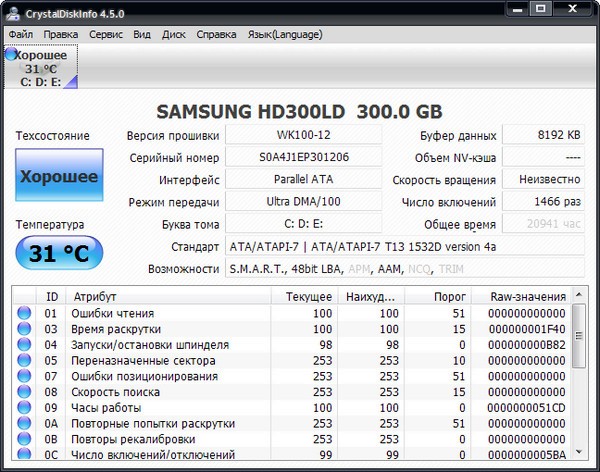Click the blue Хорошее health status button
Image resolution: width=600 pixels, height=472 pixels.
click(59, 175)
